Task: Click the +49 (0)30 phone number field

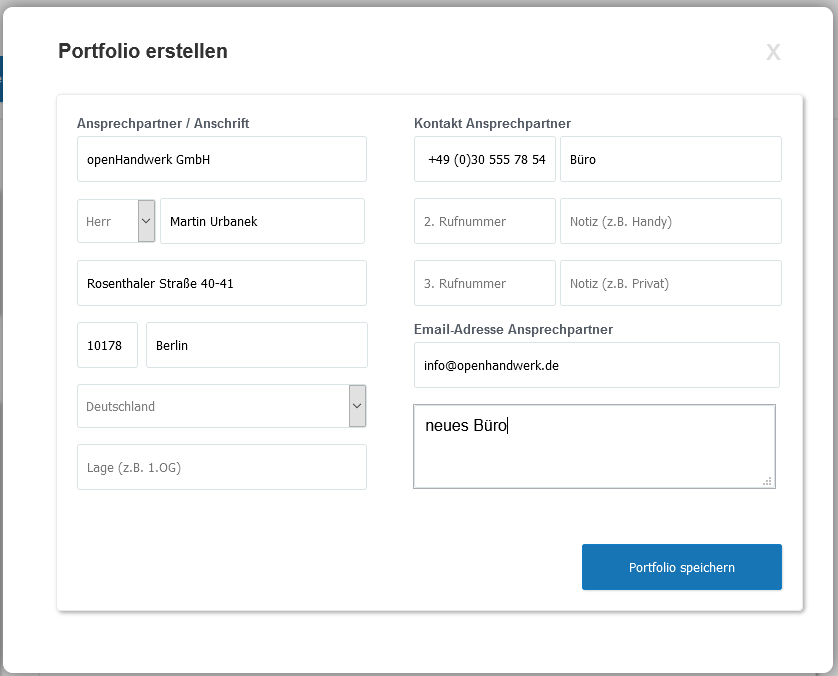Action: pyautogui.click(x=485, y=159)
